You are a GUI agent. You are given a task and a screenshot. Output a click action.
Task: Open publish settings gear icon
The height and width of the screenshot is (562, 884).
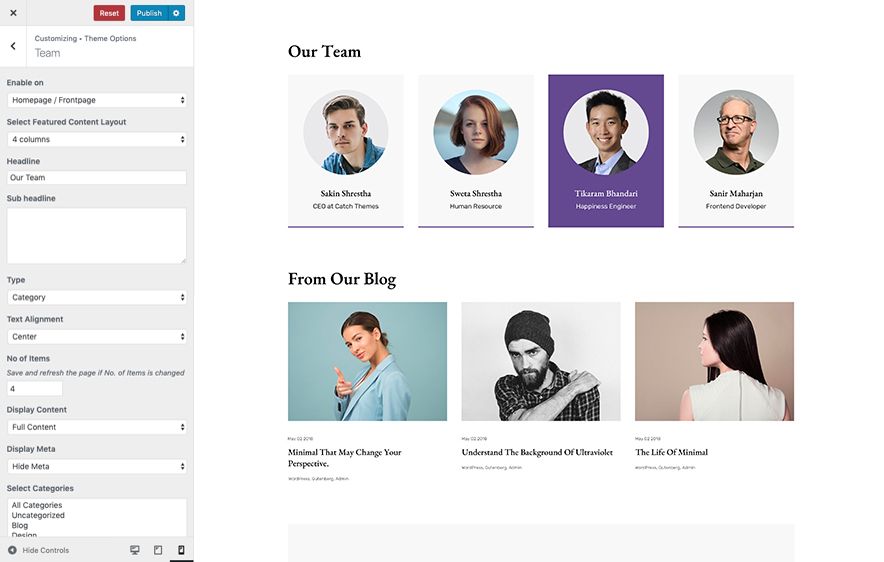[177, 13]
